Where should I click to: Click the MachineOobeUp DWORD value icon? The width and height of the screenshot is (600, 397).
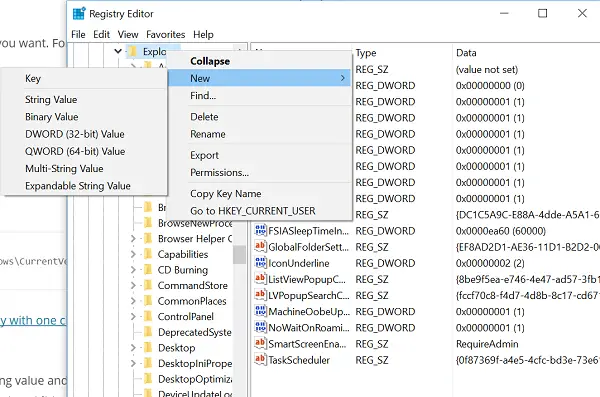point(260,311)
